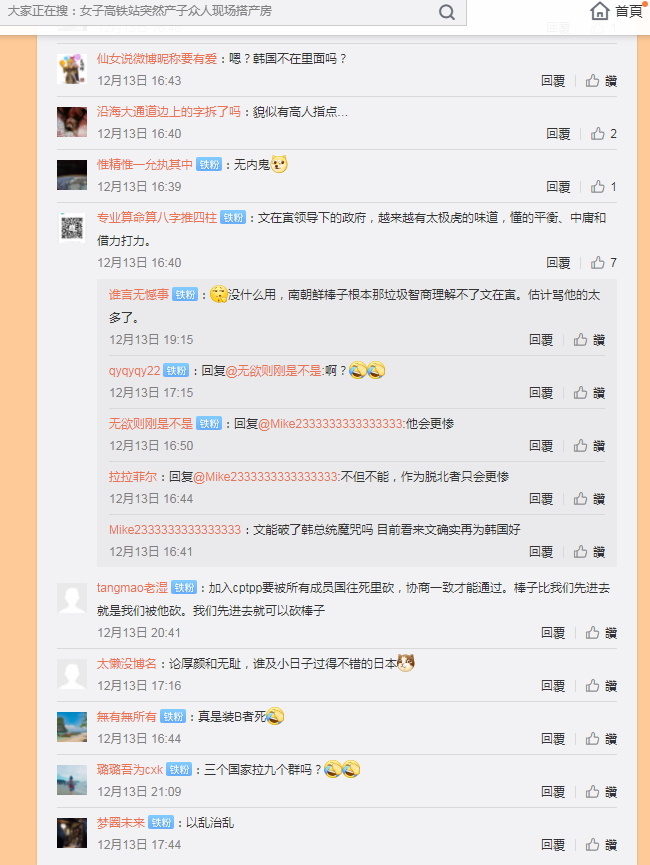Image resolution: width=650 pixels, height=865 pixels.
Task: Reply to 太懒没博名's comment
Action: tap(553, 686)
